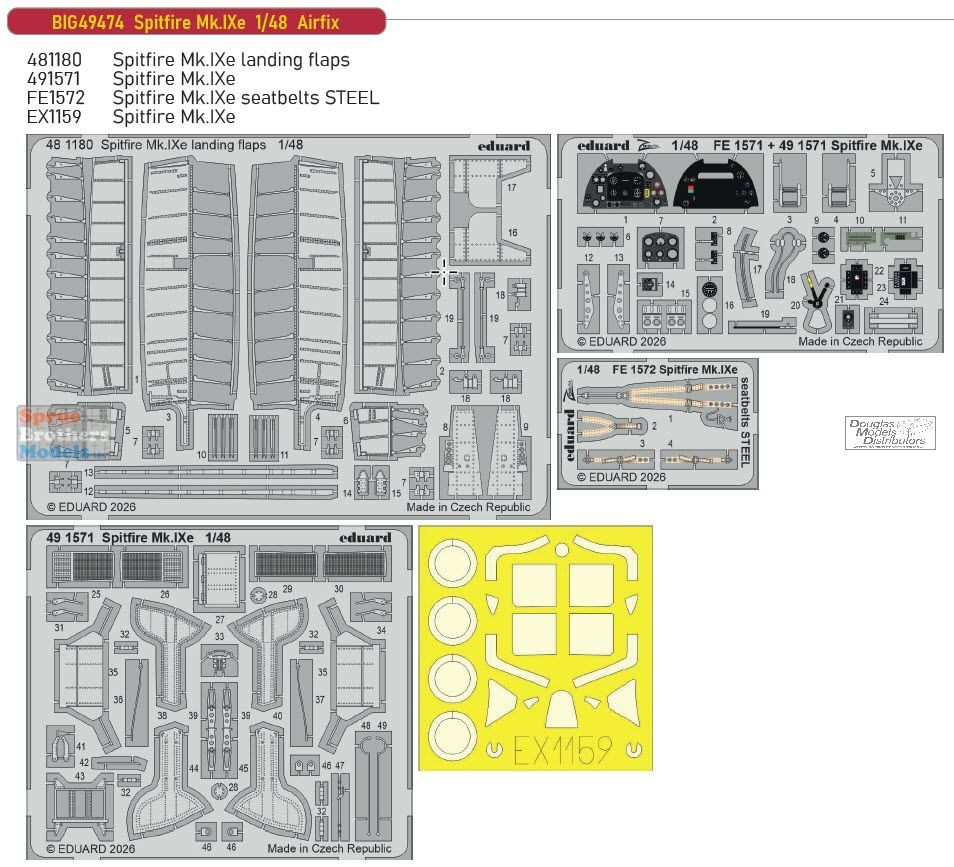Image resolution: width=954 pixels, height=867 pixels.
Task: Click part 43 on the bottom 49 1571 fret
Action: tap(80, 806)
